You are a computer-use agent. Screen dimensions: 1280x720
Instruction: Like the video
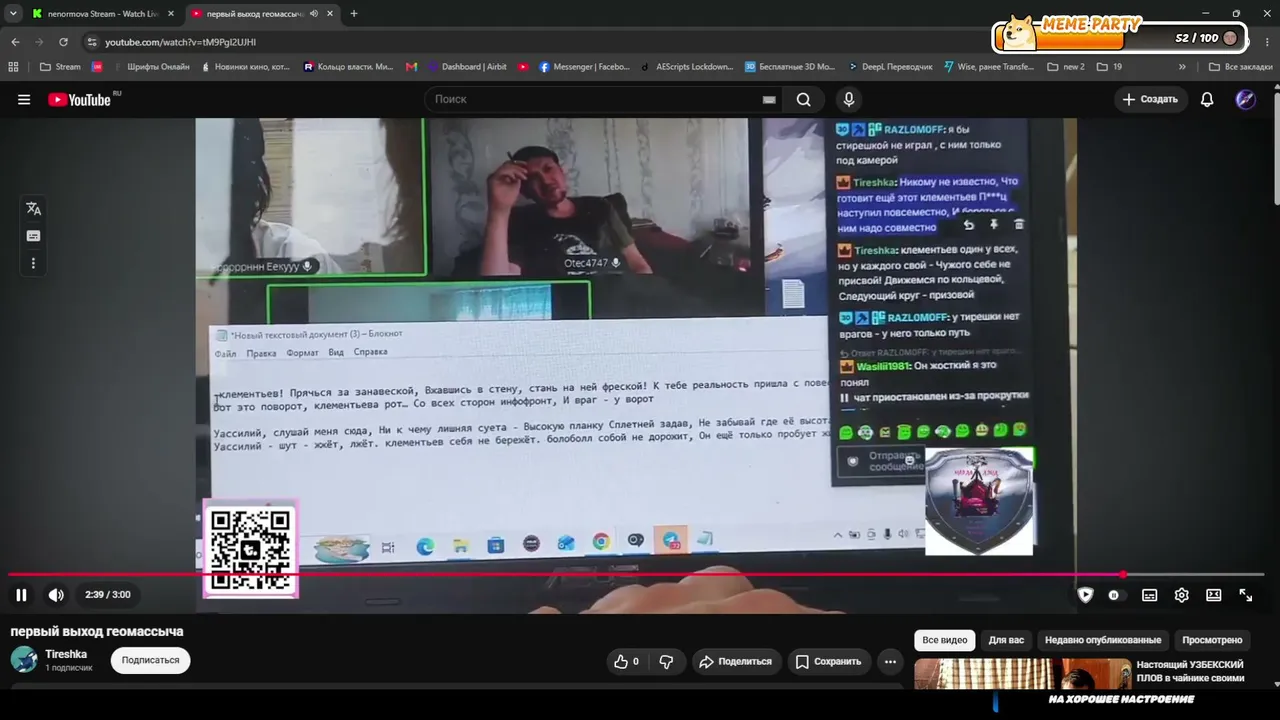click(x=627, y=661)
